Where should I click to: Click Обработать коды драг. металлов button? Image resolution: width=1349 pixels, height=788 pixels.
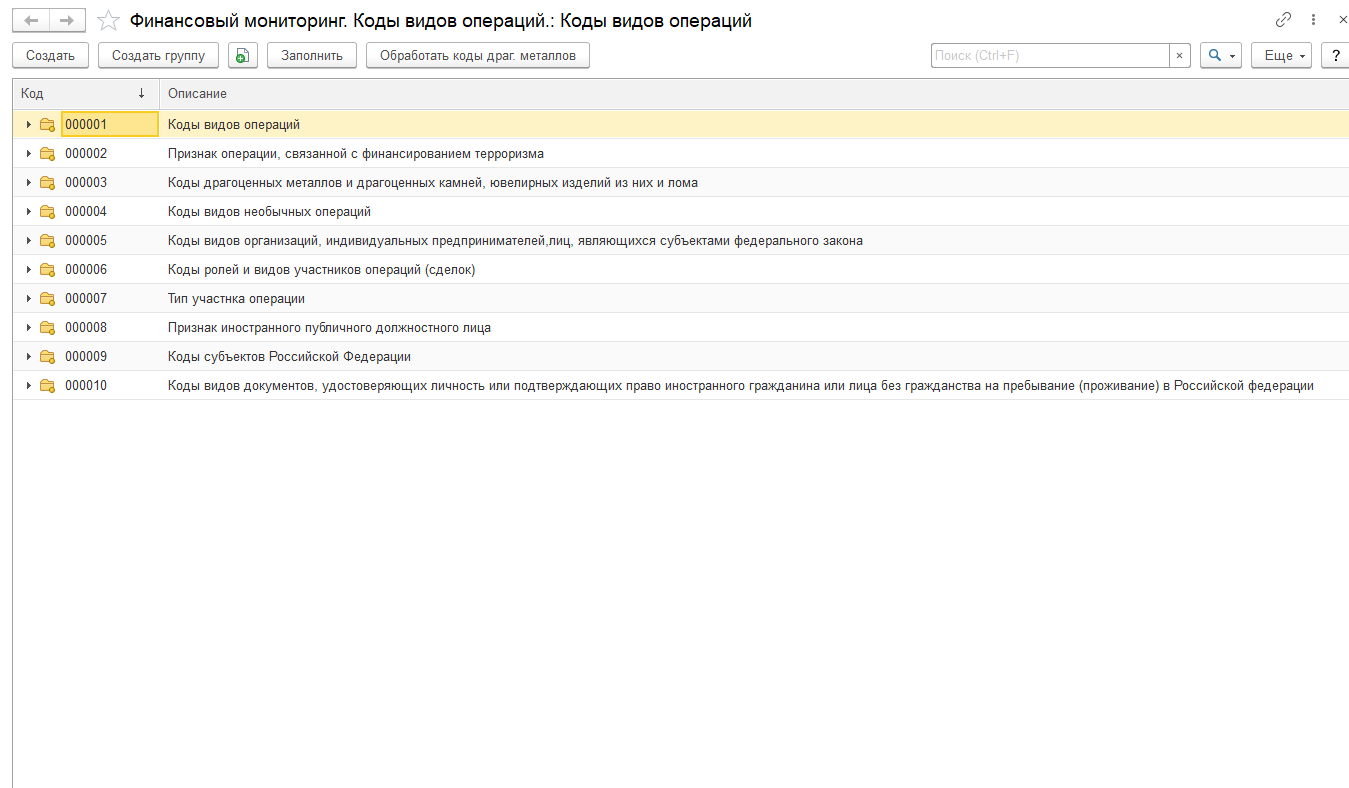(x=478, y=56)
